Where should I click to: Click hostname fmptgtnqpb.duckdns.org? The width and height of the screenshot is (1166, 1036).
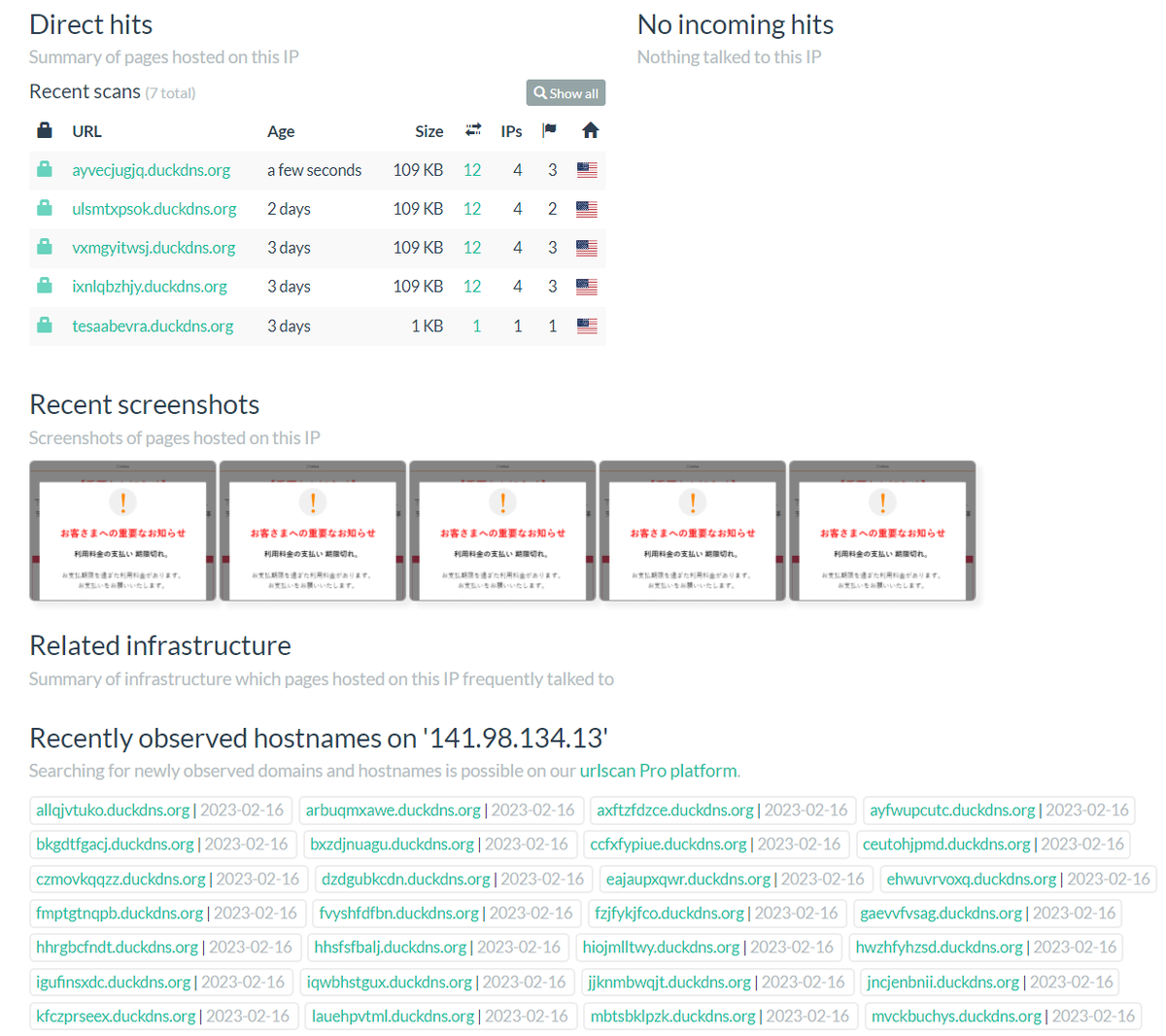pos(120,914)
